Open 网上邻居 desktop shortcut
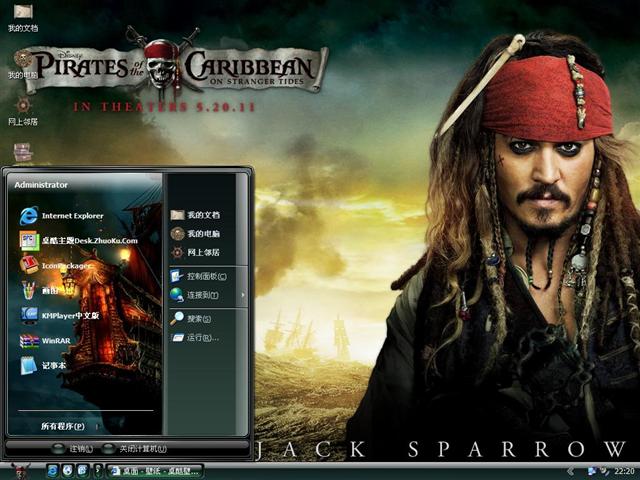This screenshot has width=640, height=480. pos(23,111)
